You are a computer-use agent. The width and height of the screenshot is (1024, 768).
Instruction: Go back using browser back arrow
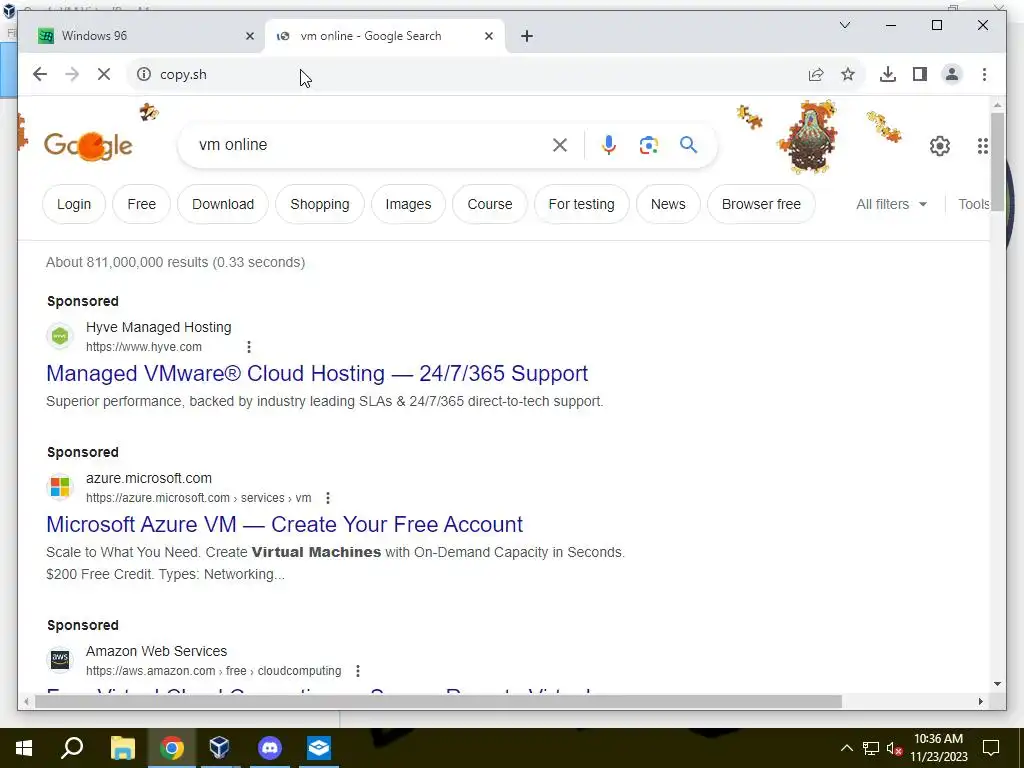click(40, 74)
